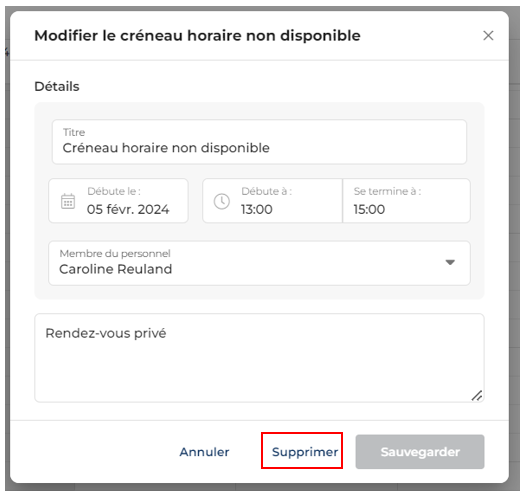The image size is (520, 491).
Task: Grab the notes box resize handle
Action: pos(477,395)
